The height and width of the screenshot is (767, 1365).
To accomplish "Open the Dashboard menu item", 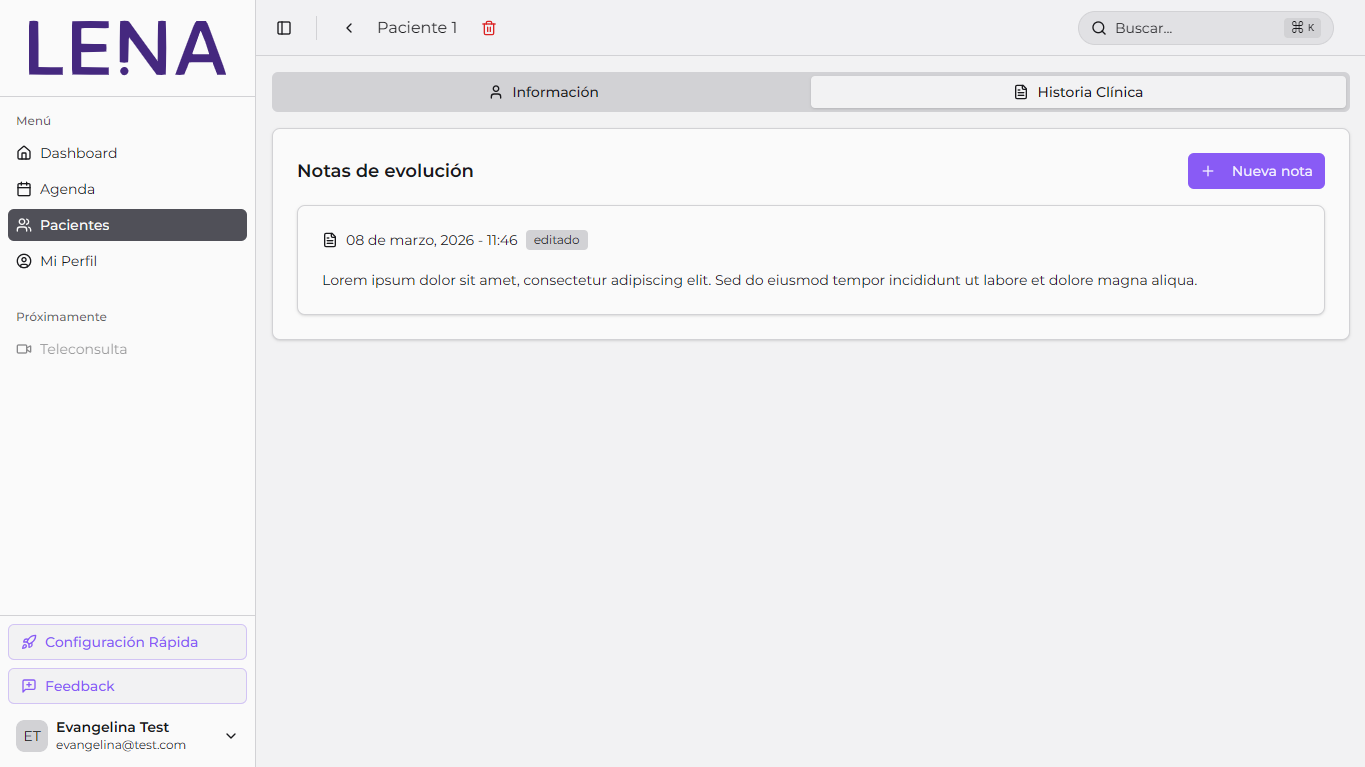I will pos(127,153).
